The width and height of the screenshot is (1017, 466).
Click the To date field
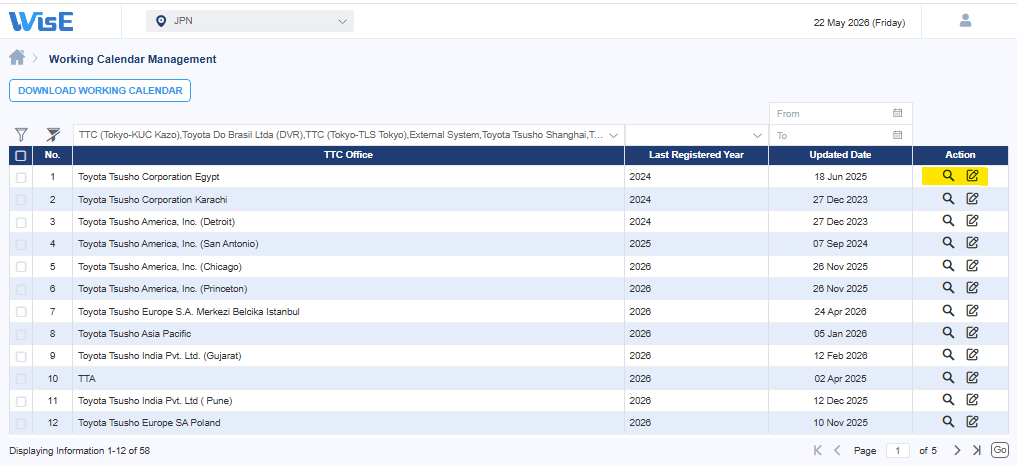point(841,135)
